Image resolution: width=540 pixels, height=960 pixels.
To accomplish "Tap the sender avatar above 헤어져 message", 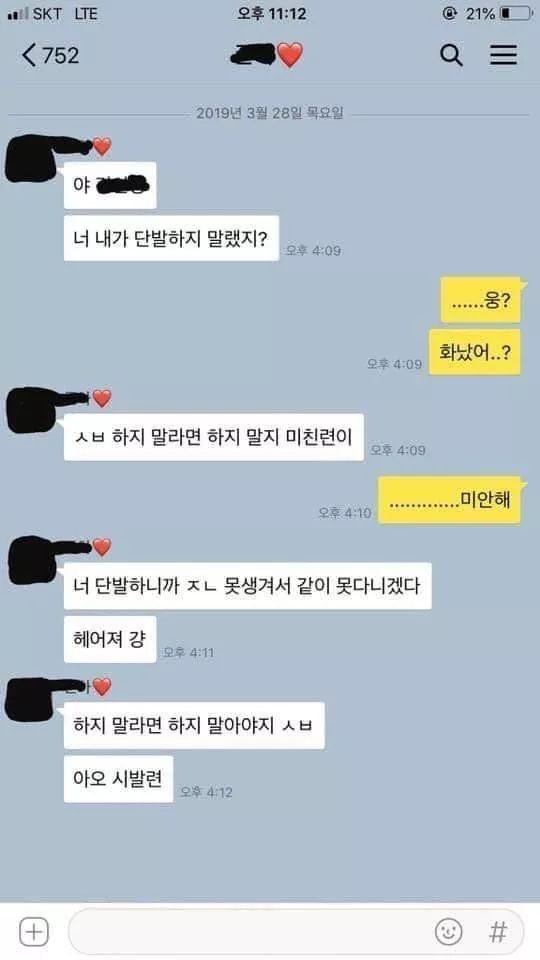I will [34, 559].
